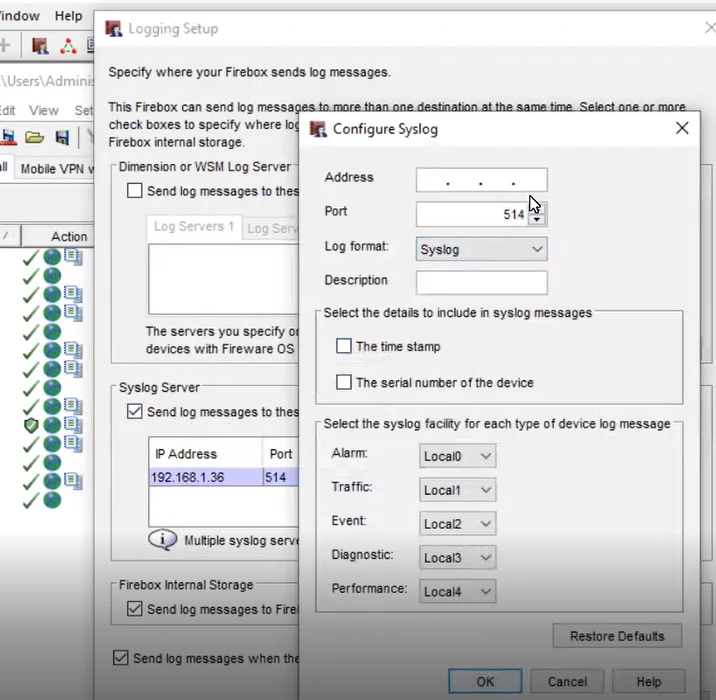Screen dimensions: 716x700
Task: Click the Port number field showing 514
Action: [472, 214]
